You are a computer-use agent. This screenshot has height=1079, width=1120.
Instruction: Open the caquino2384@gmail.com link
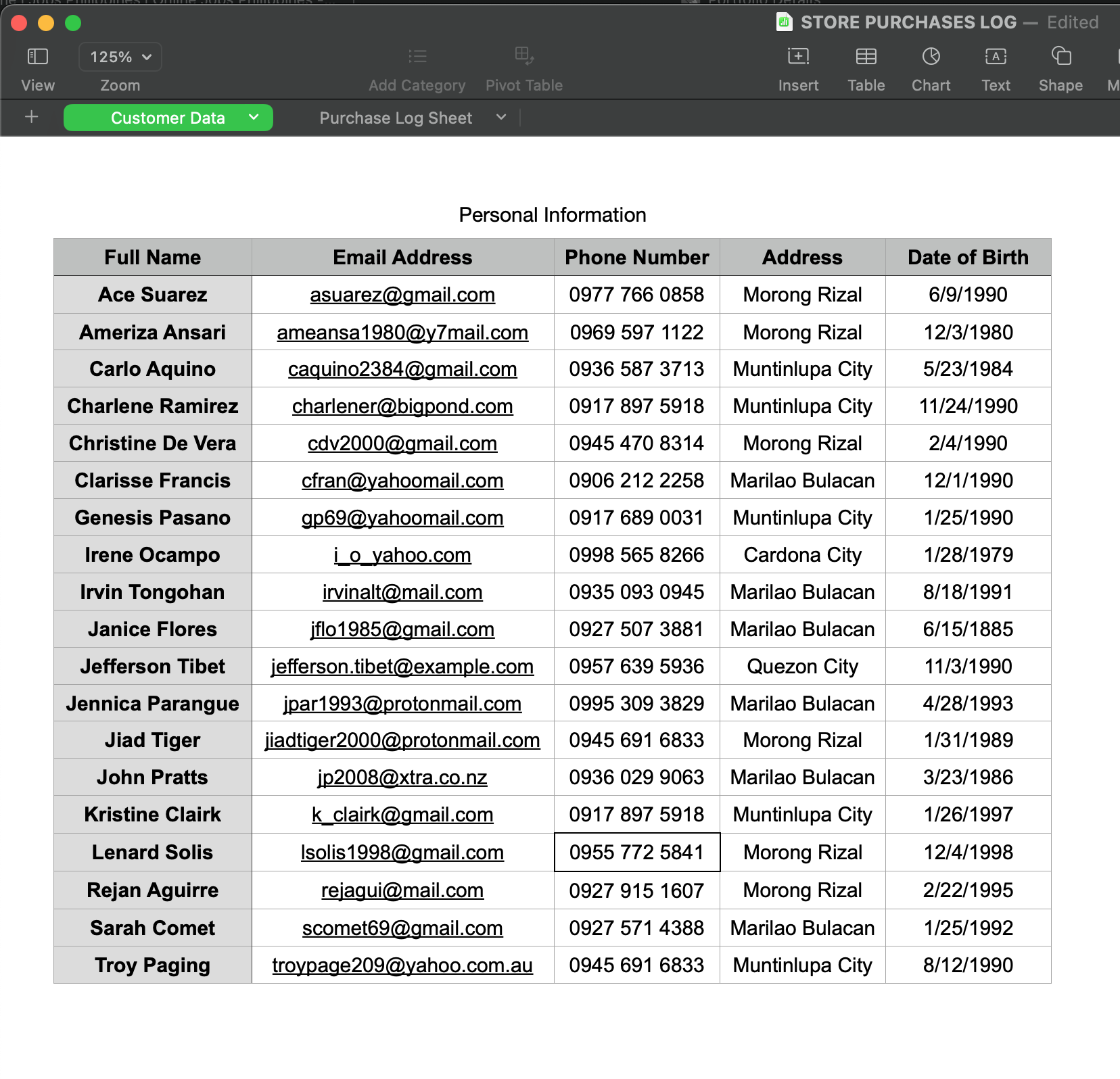[402, 369]
